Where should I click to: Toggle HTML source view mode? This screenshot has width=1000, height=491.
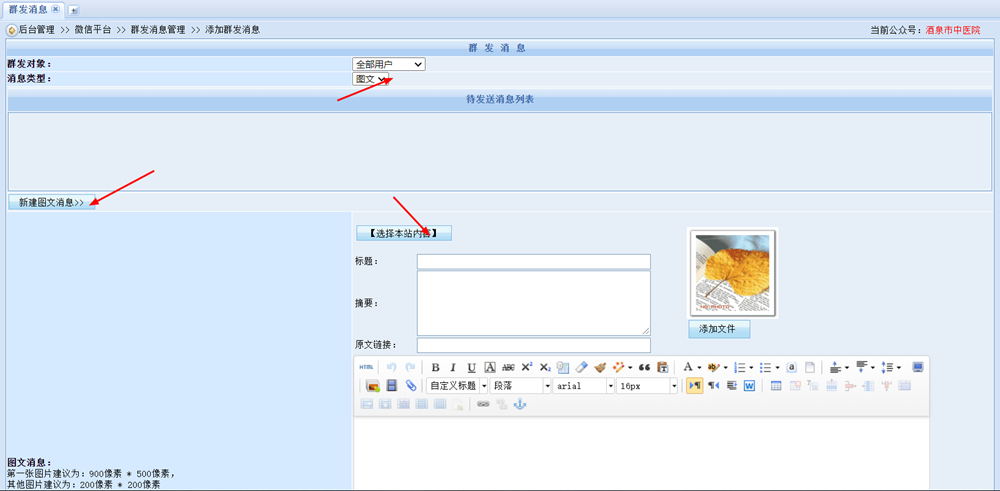367,368
